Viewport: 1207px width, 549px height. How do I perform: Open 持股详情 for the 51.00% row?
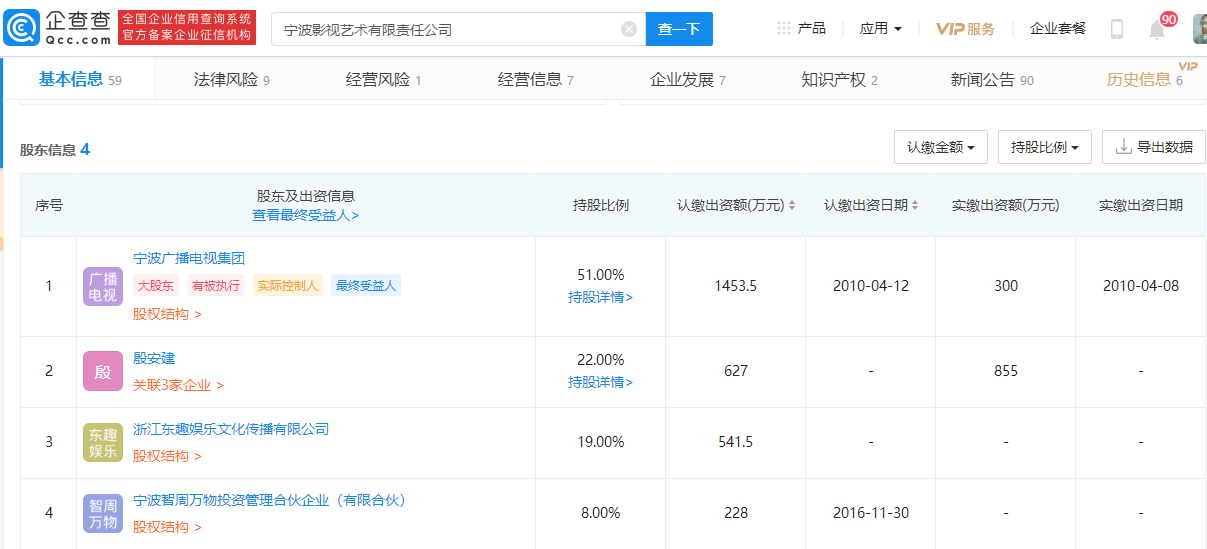(x=600, y=297)
